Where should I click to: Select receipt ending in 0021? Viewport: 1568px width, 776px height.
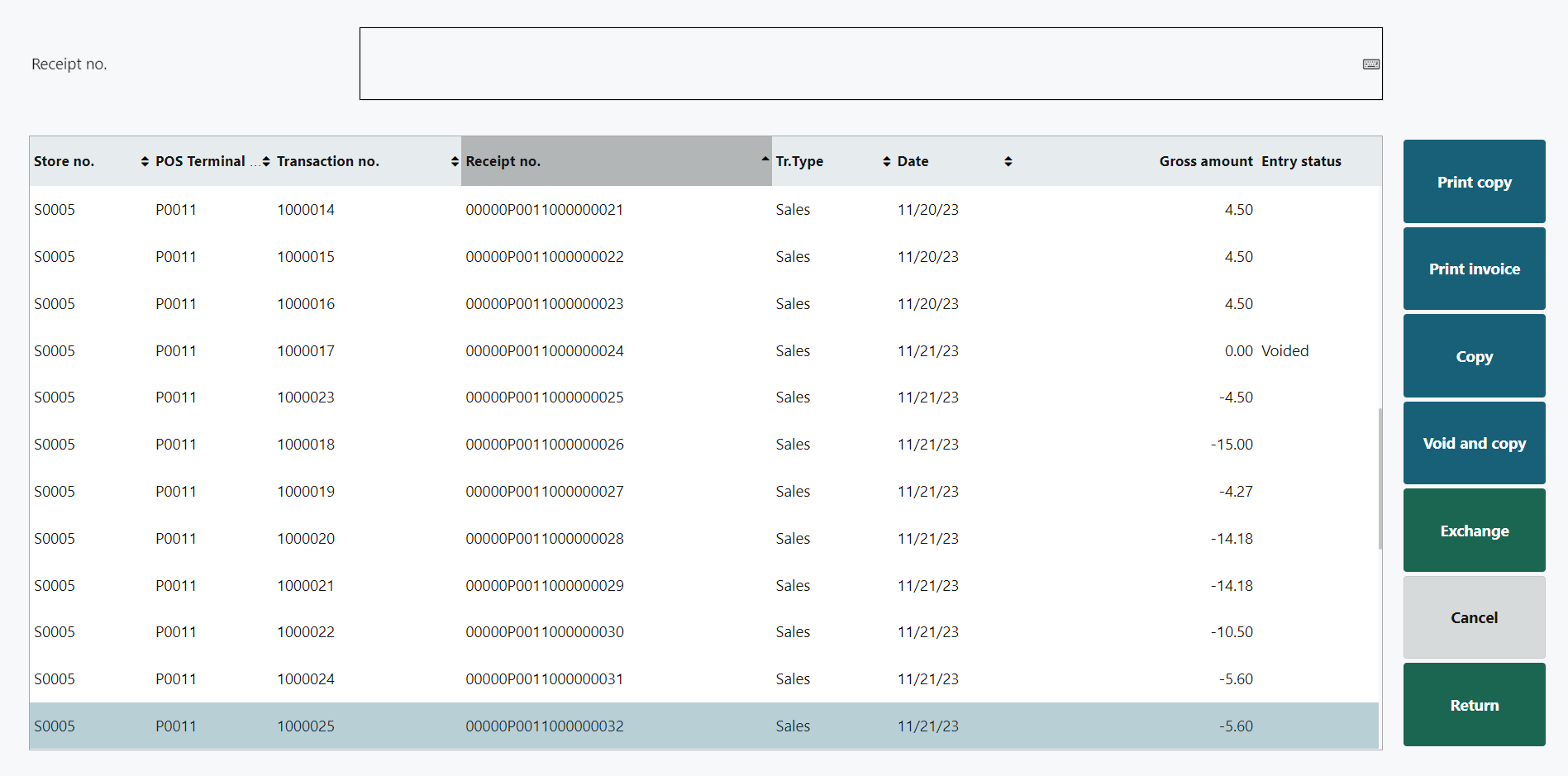click(544, 210)
